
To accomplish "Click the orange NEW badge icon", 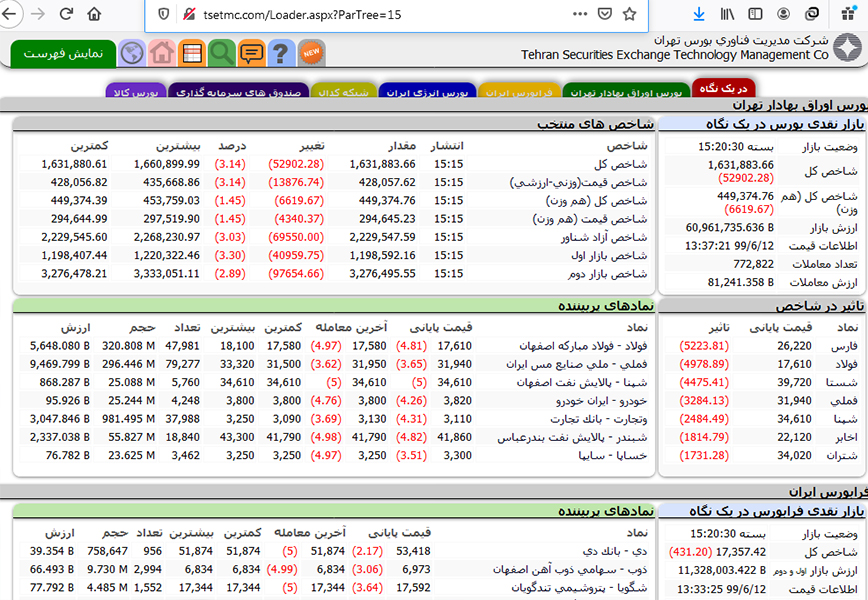I will pos(311,53).
